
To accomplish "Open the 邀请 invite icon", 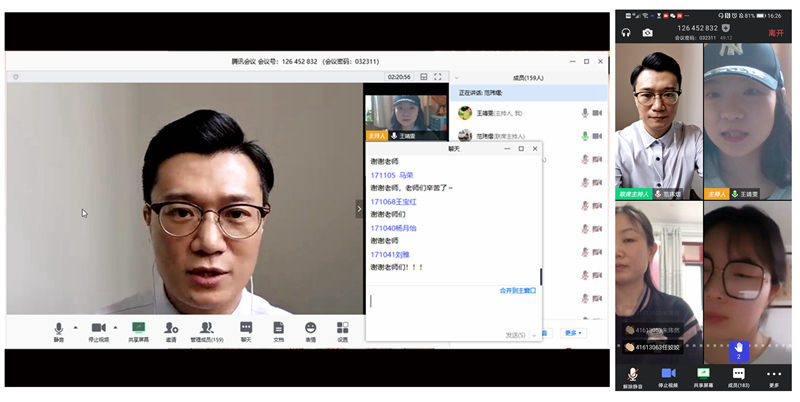I will (x=171, y=328).
